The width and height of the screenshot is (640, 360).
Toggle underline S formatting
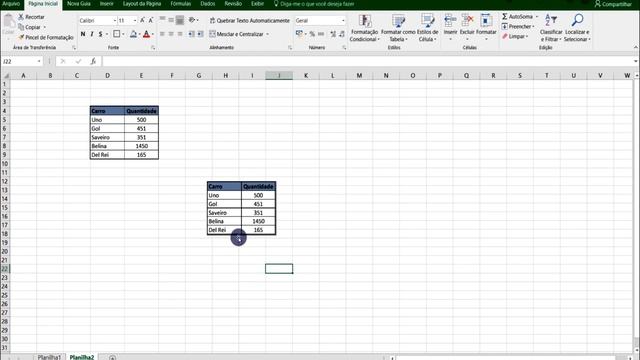100,34
